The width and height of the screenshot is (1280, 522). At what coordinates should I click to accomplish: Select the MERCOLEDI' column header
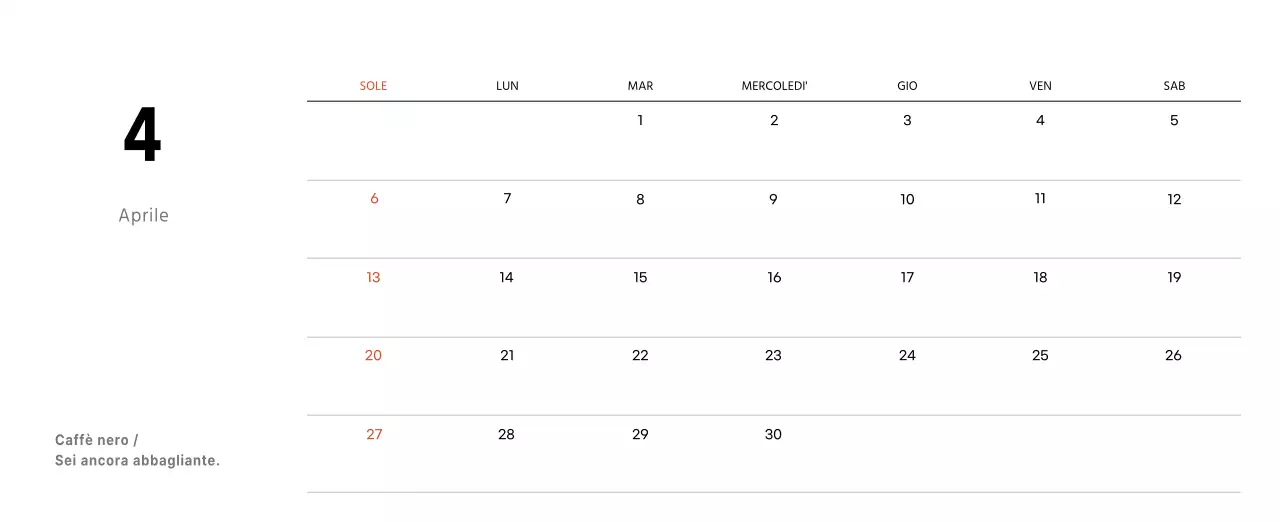774,86
